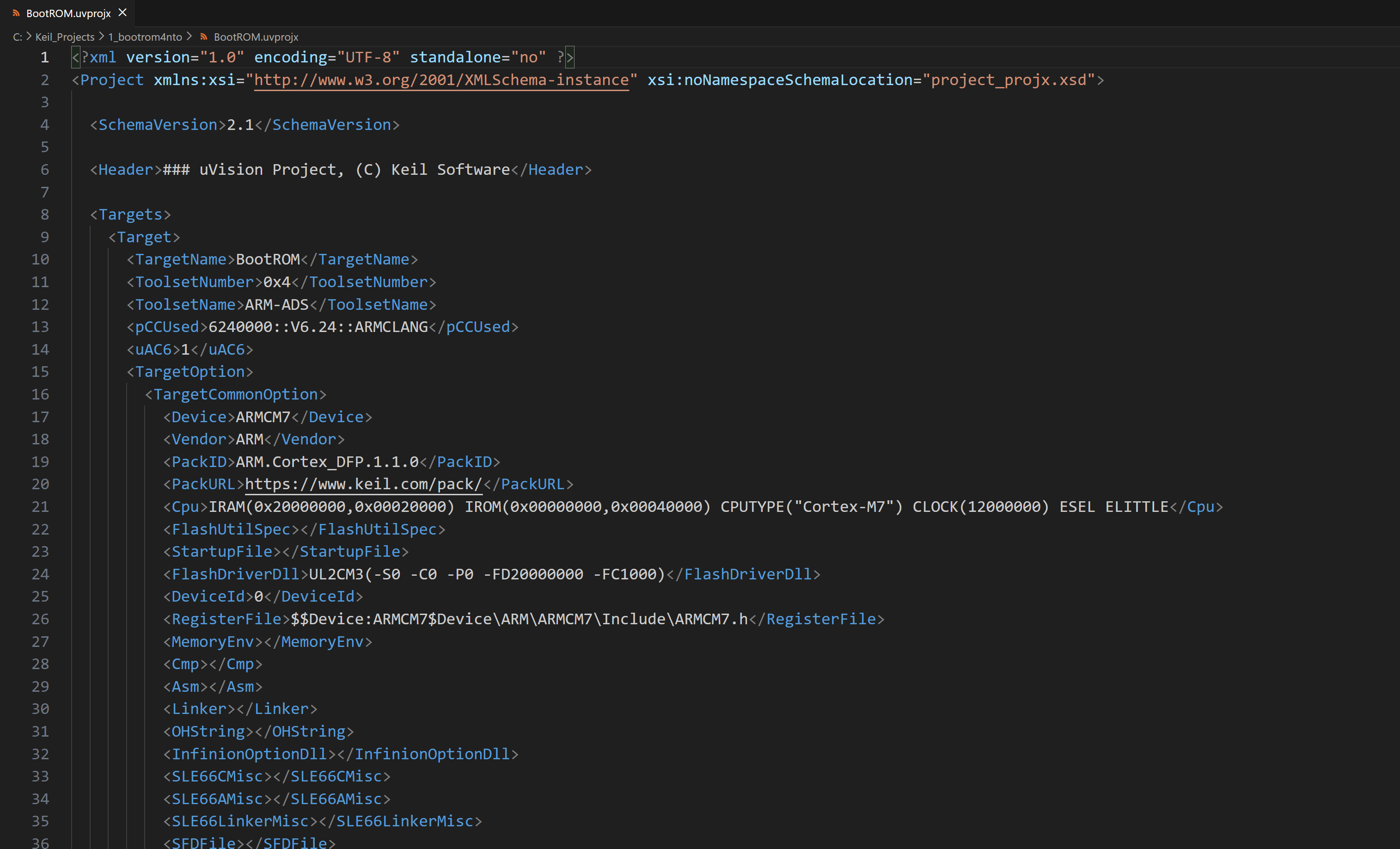
Task: Open BootROM.uvprojx breadcrumb item
Action: click(x=256, y=37)
